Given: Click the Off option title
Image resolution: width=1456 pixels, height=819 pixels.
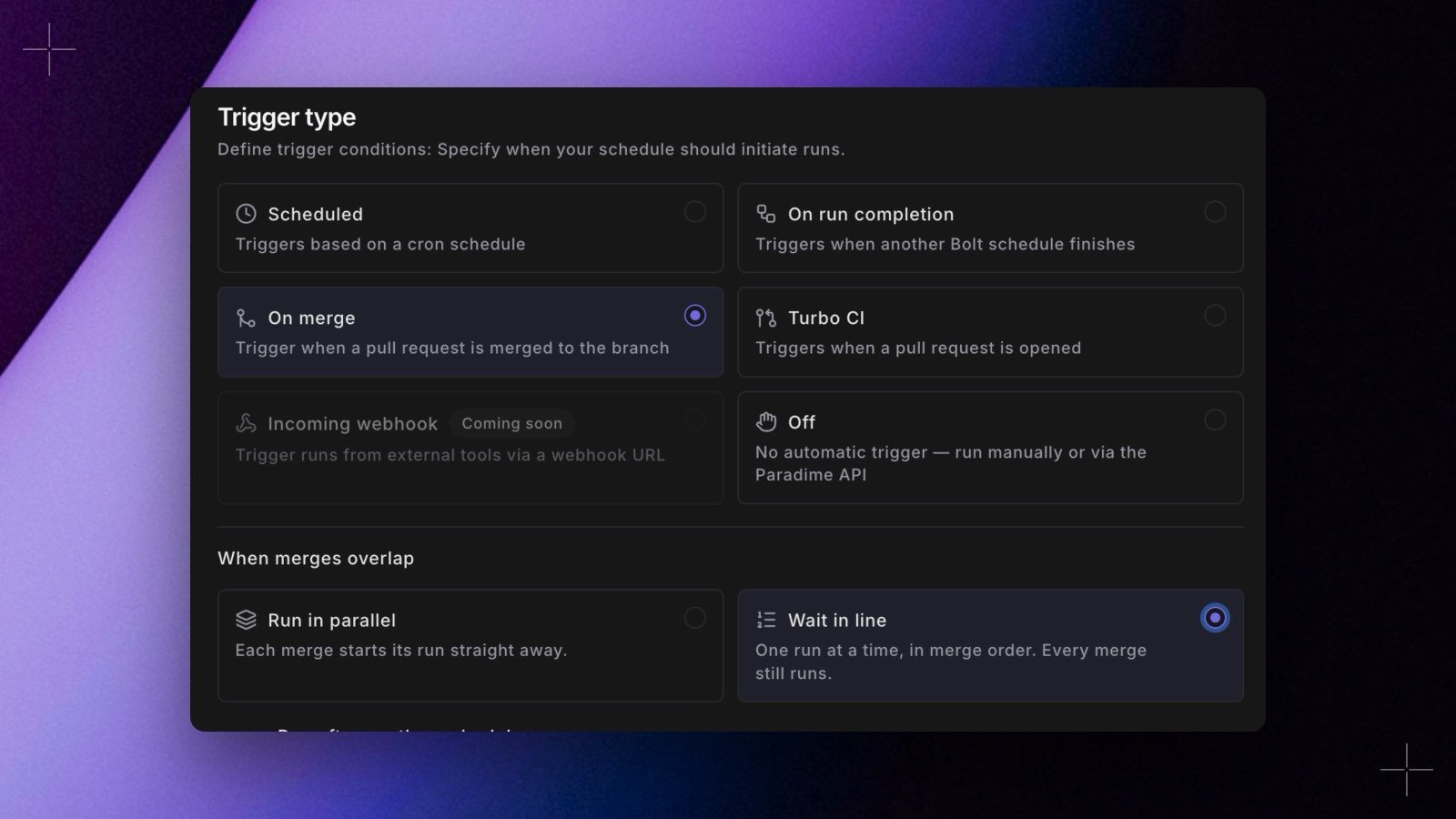Looking at the screenshot, I should point(802,421).
